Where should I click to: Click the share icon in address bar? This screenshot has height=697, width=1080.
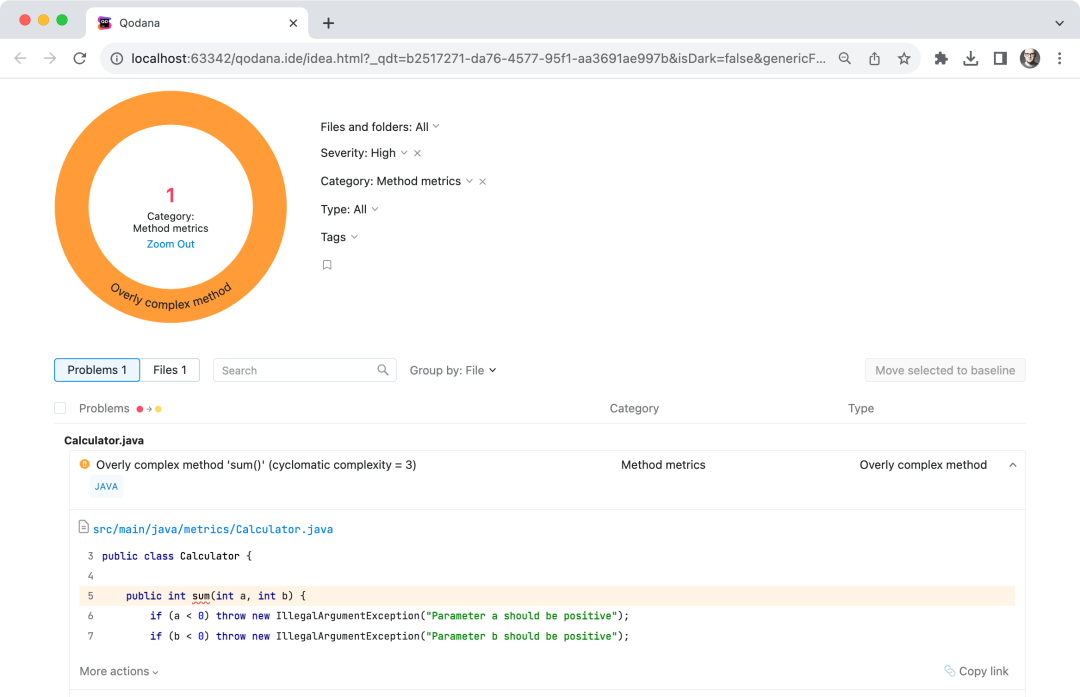point(874,59)
